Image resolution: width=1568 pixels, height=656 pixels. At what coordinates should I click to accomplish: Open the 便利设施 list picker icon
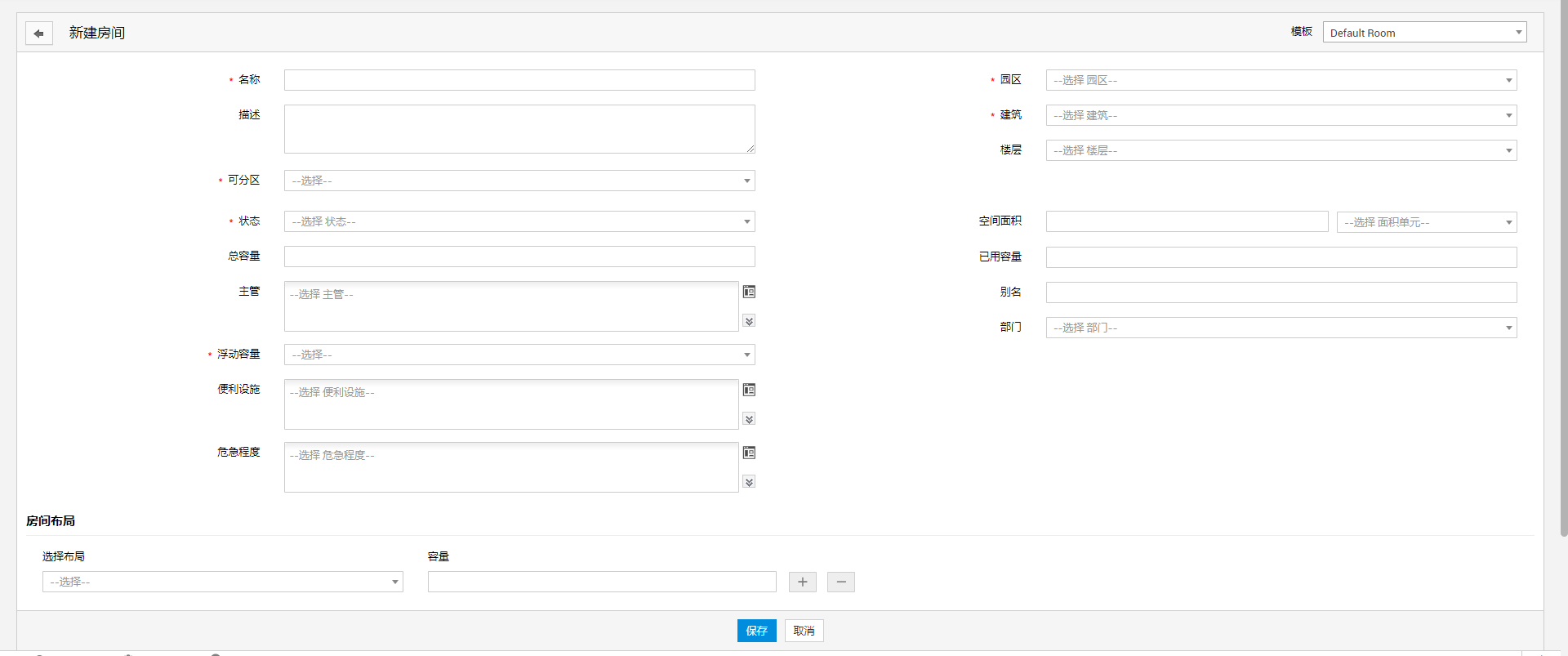pos(749,390)
